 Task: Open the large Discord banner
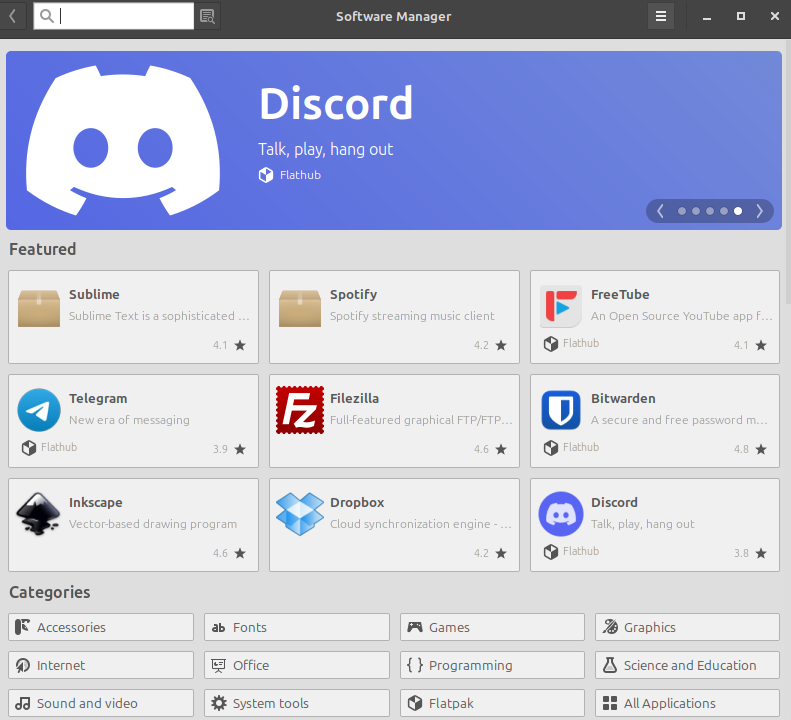coord(394,140)
